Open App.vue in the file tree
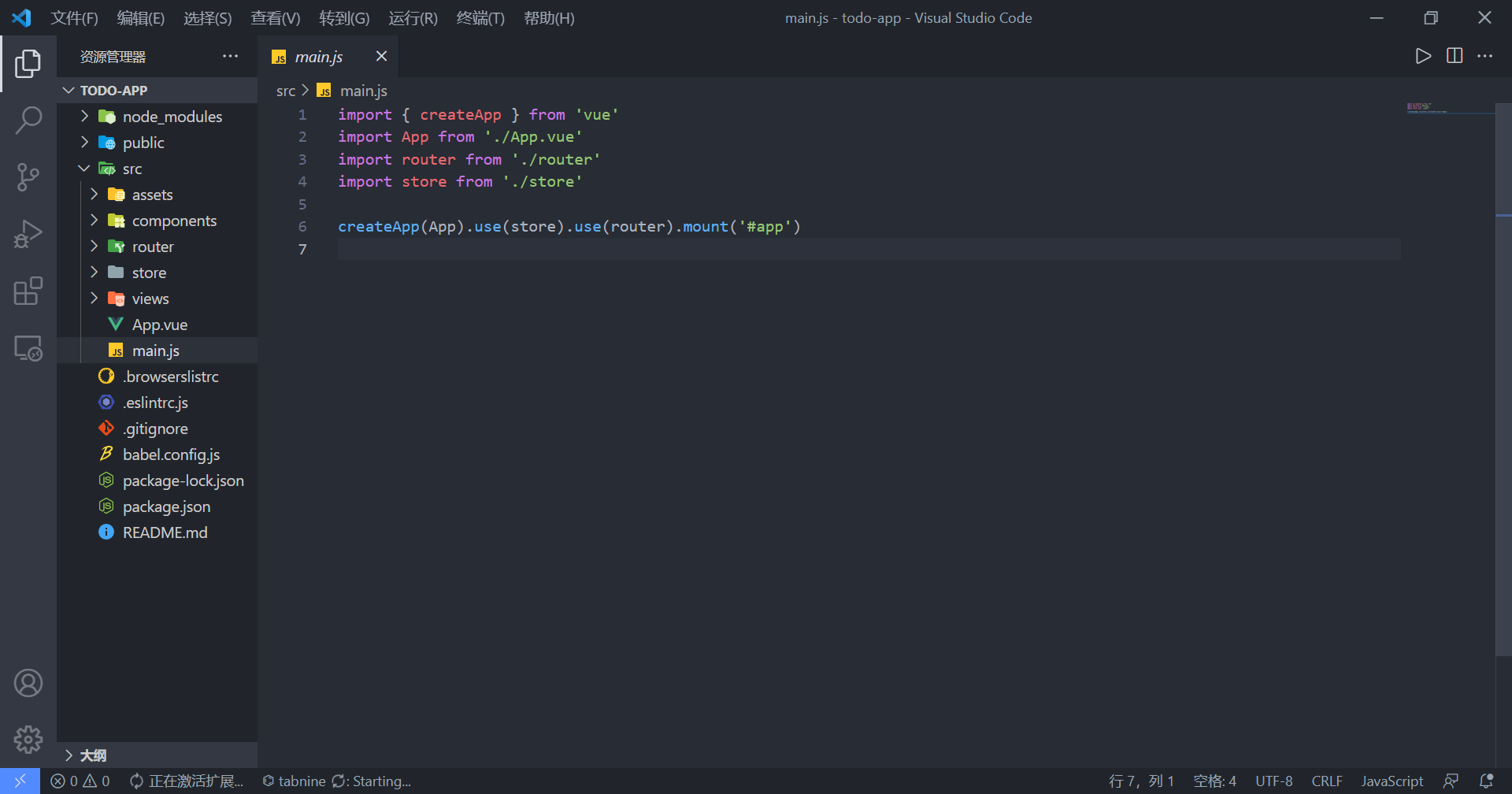The width and height of the screenshot is (1512, 794). tap(157, 325)
